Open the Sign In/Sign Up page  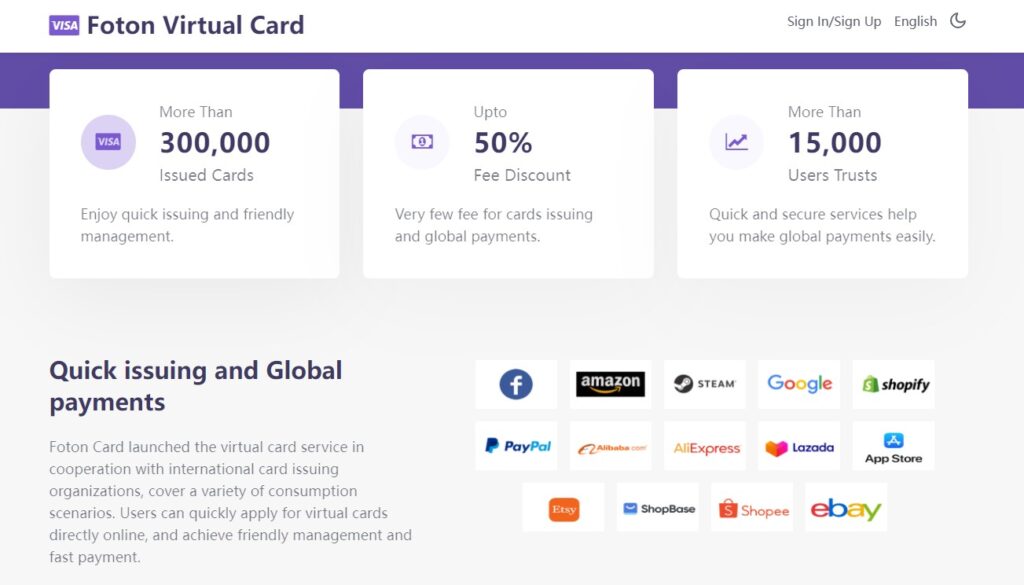click(834, 22)
